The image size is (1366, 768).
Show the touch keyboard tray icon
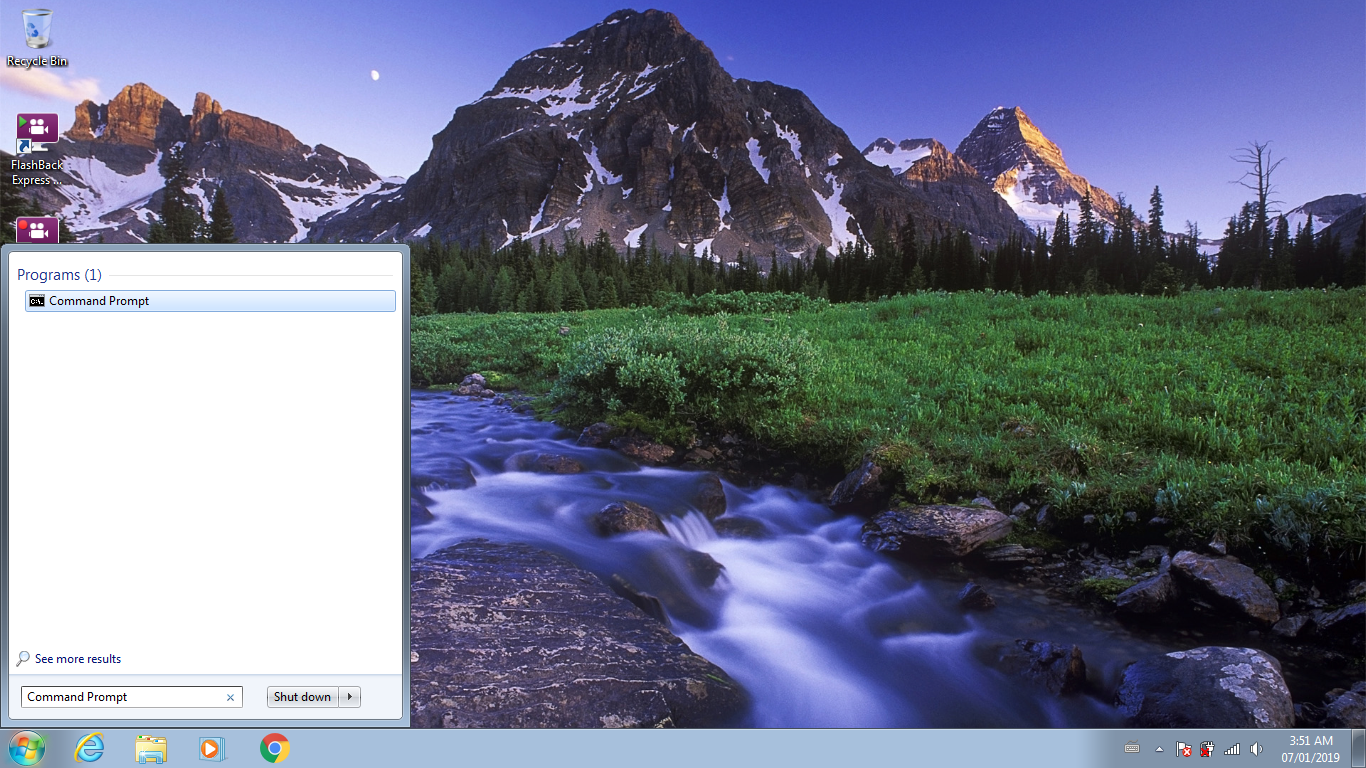(x=1132, y=748)
